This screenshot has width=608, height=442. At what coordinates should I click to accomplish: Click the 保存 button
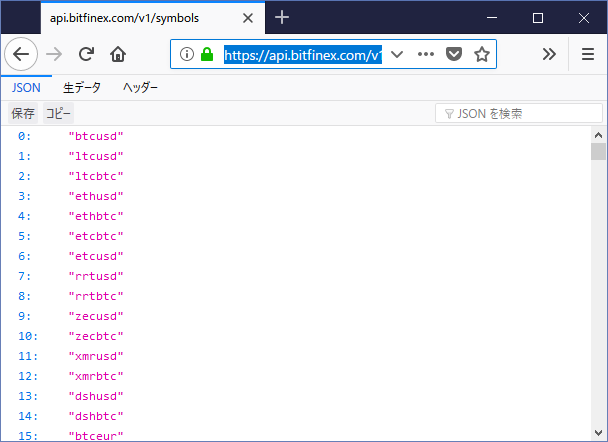click(23, 114)
